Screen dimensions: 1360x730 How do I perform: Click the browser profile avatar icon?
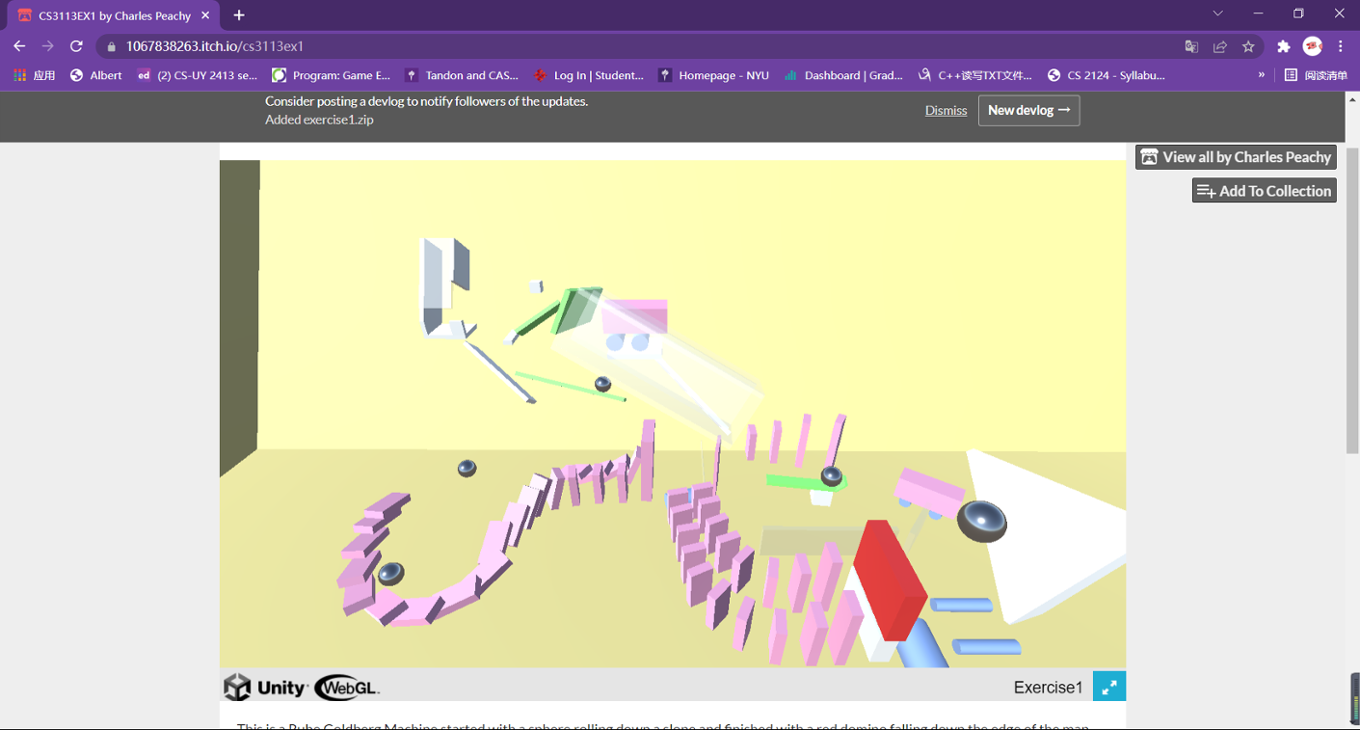click(x=1312, y=46)
